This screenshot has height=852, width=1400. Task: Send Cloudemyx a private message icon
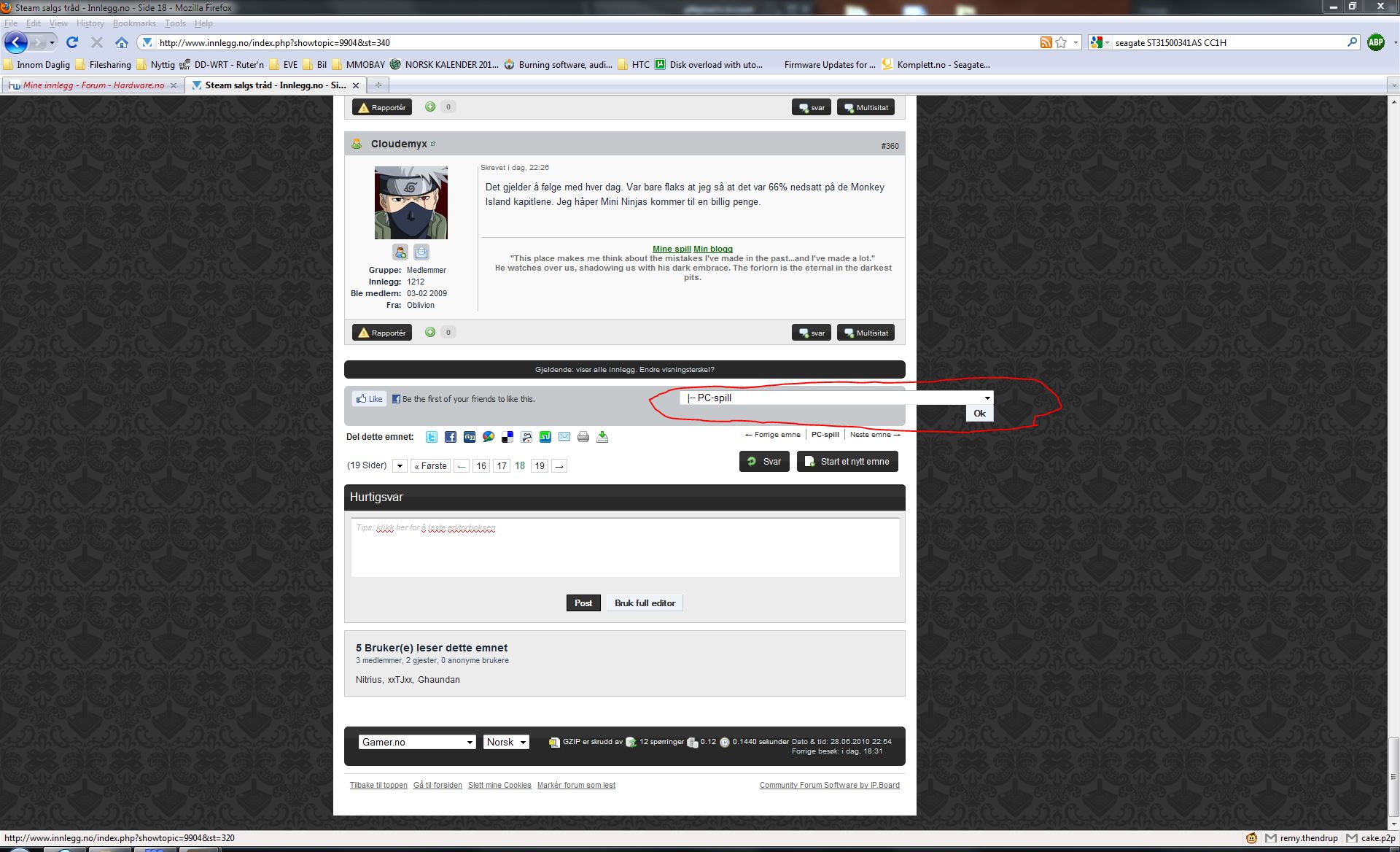[421, 252]
